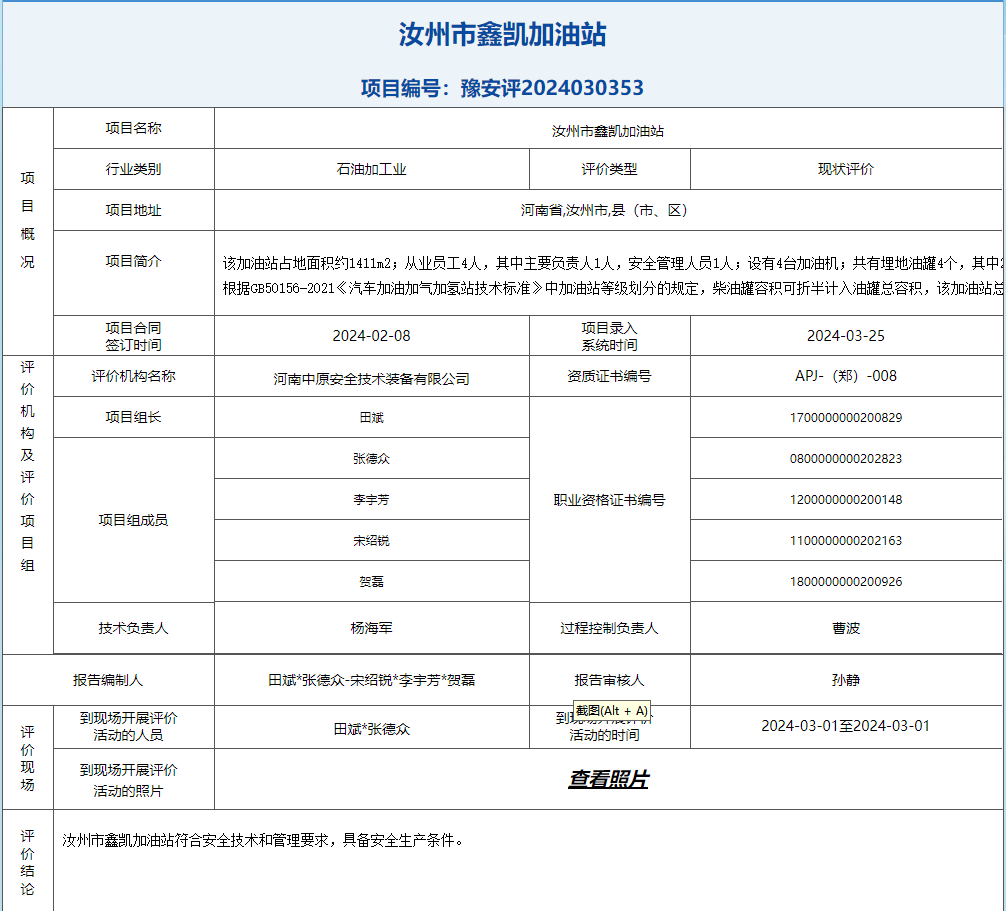This screenshot has height=911, width=1006.
Task: Click the 技术负责人 label
Action: tap(133, 628)
